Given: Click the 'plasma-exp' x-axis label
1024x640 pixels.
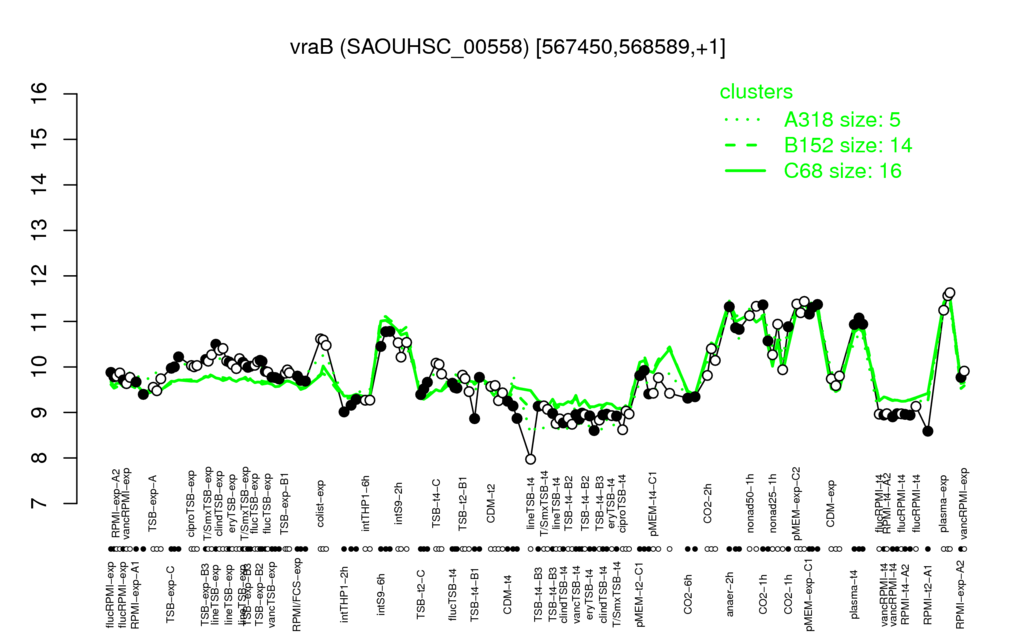Looking at the screenshot, I should click(944, 502).
